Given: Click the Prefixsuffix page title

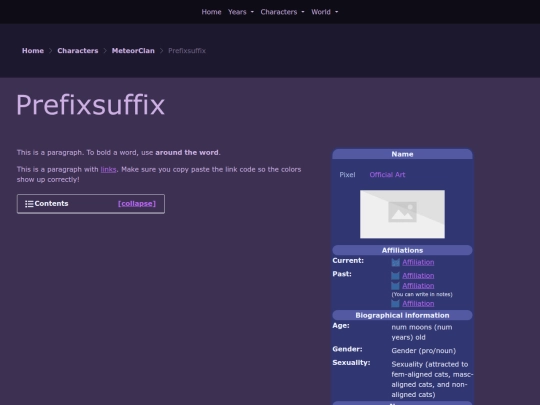Looking at the screenshot, I should point(90,105).
